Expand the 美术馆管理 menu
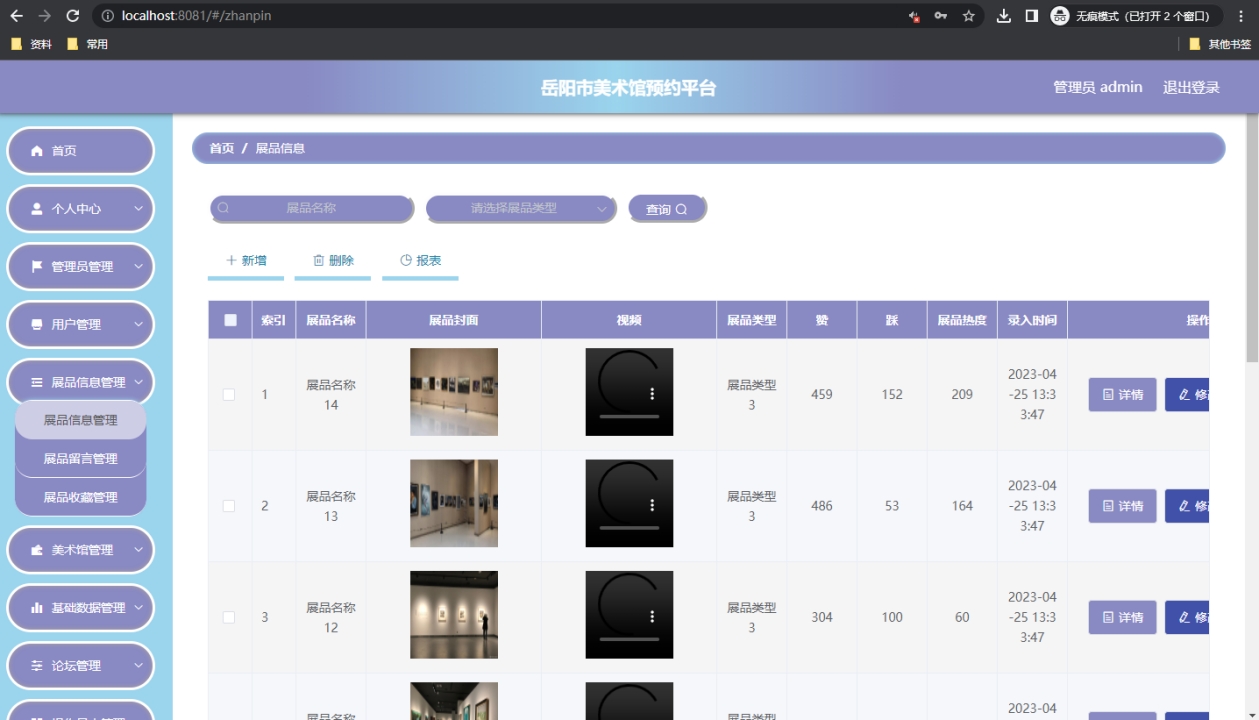This screenshot has width=1259, height=720. tap(81, 549)
